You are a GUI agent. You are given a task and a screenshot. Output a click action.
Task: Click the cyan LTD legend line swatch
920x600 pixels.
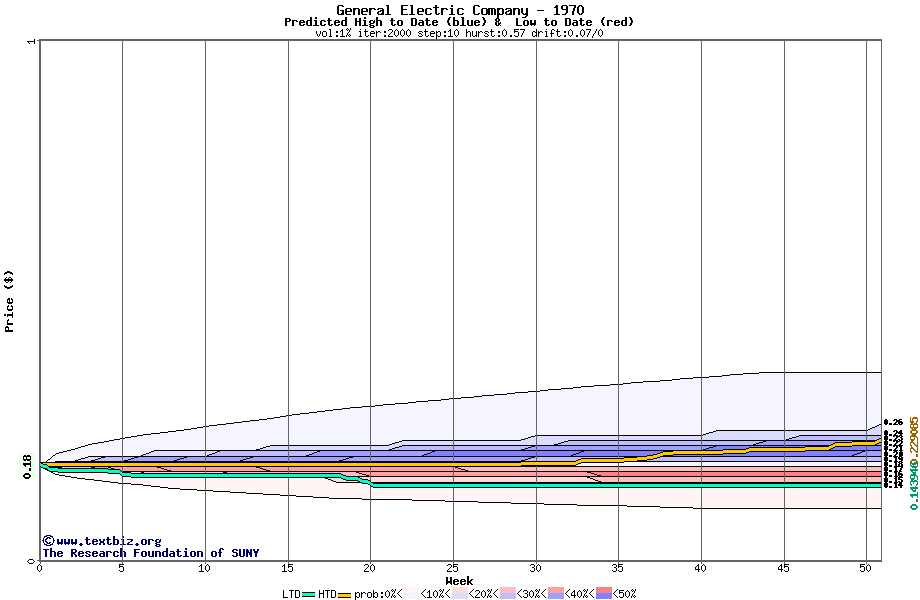pyautogui.click(x=308, y=595)
